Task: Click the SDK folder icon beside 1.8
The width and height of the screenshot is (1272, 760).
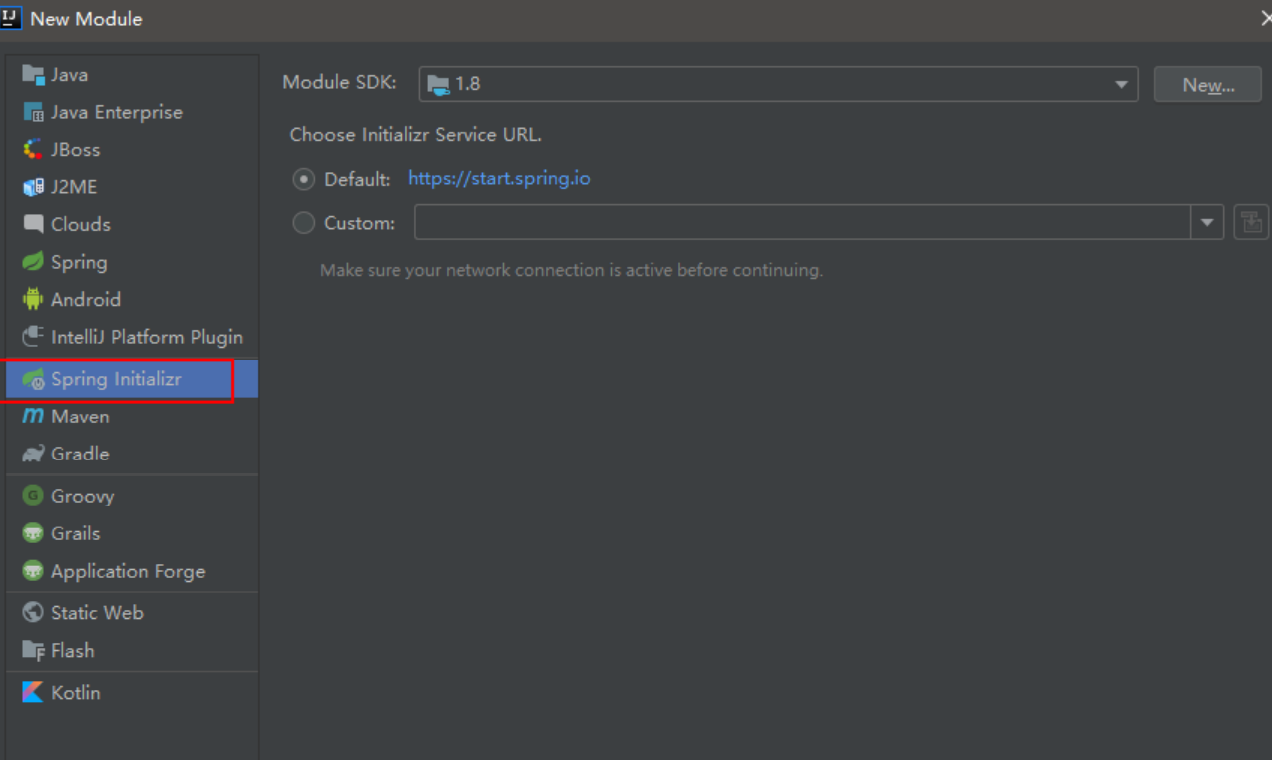Action: [438, 84]
